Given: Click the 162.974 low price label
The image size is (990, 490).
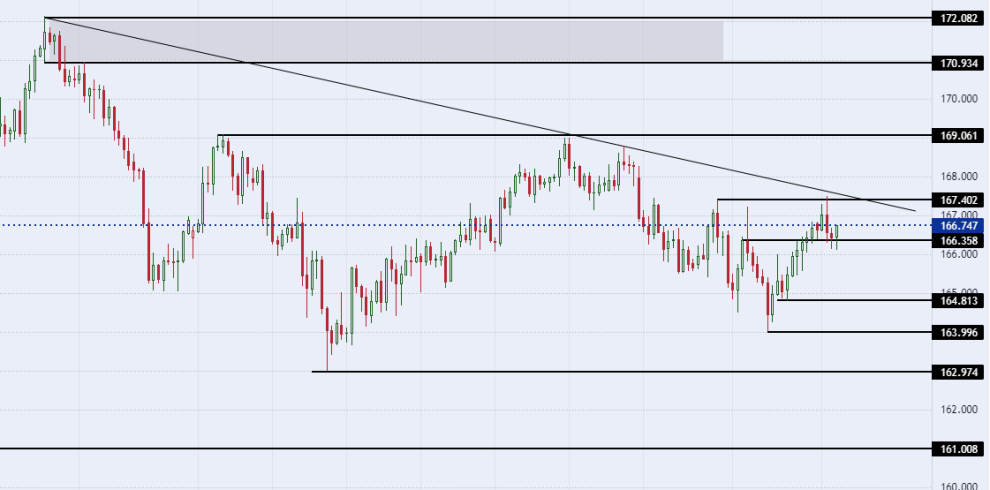Looking at the screenshot, I should click(957, 372).
